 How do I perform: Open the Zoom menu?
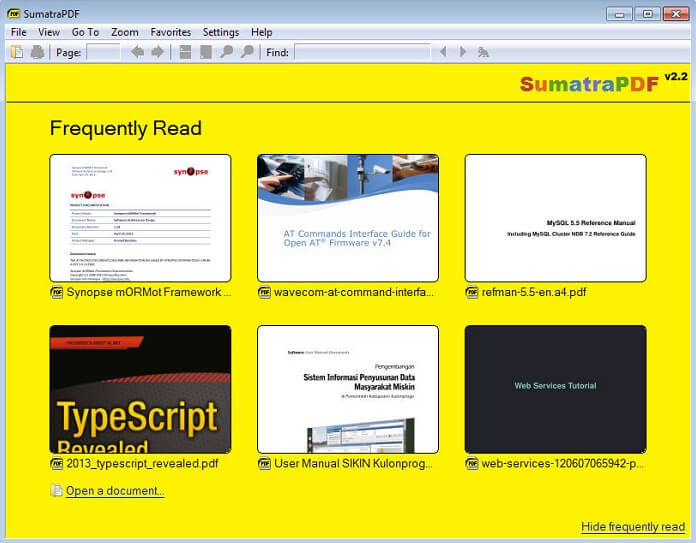pyautogui.click(x=125, y=32)
